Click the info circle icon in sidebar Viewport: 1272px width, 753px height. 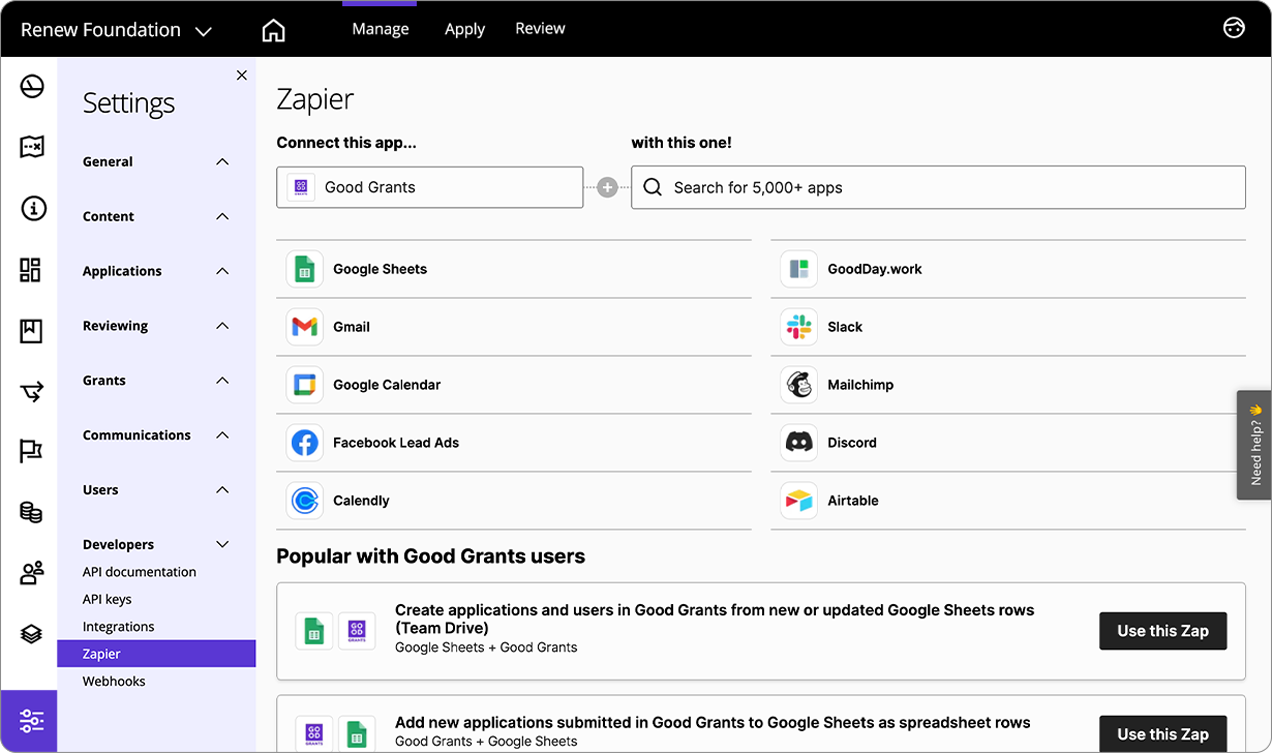[x=32, y=208]
